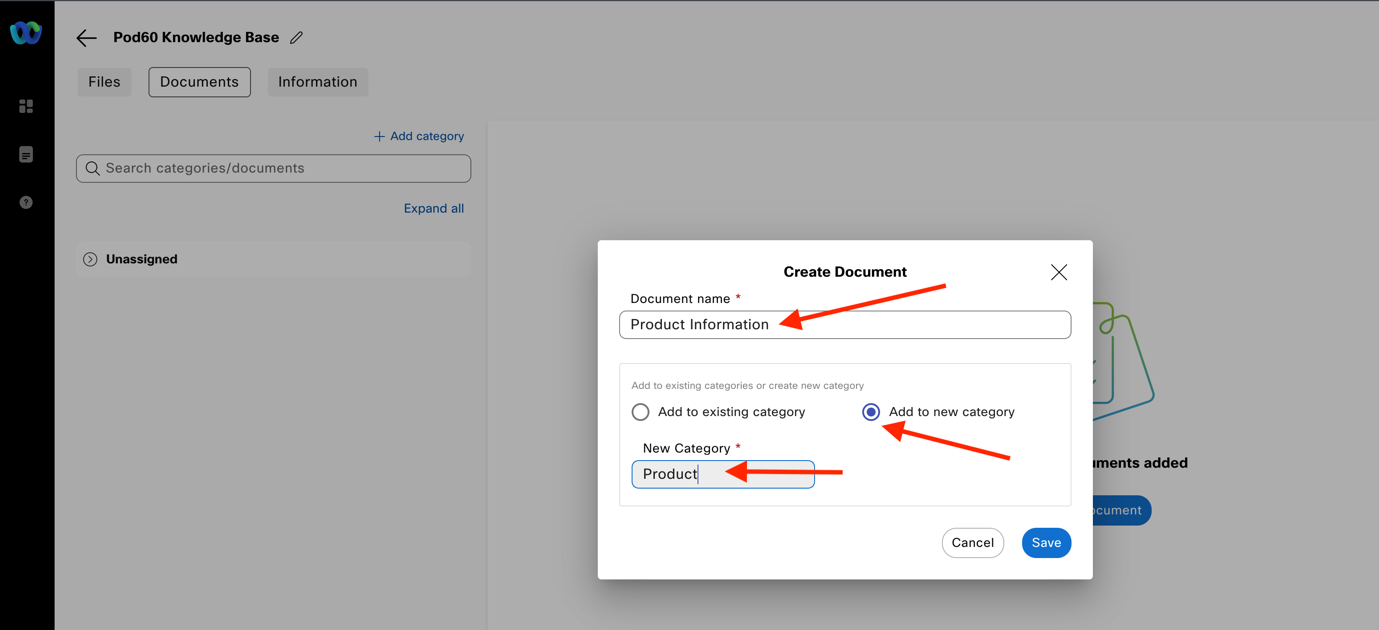Expand the Unassigned category chevron
Image resolution: width=1379 pixels, height=630 pixels.
click(90, 260)
